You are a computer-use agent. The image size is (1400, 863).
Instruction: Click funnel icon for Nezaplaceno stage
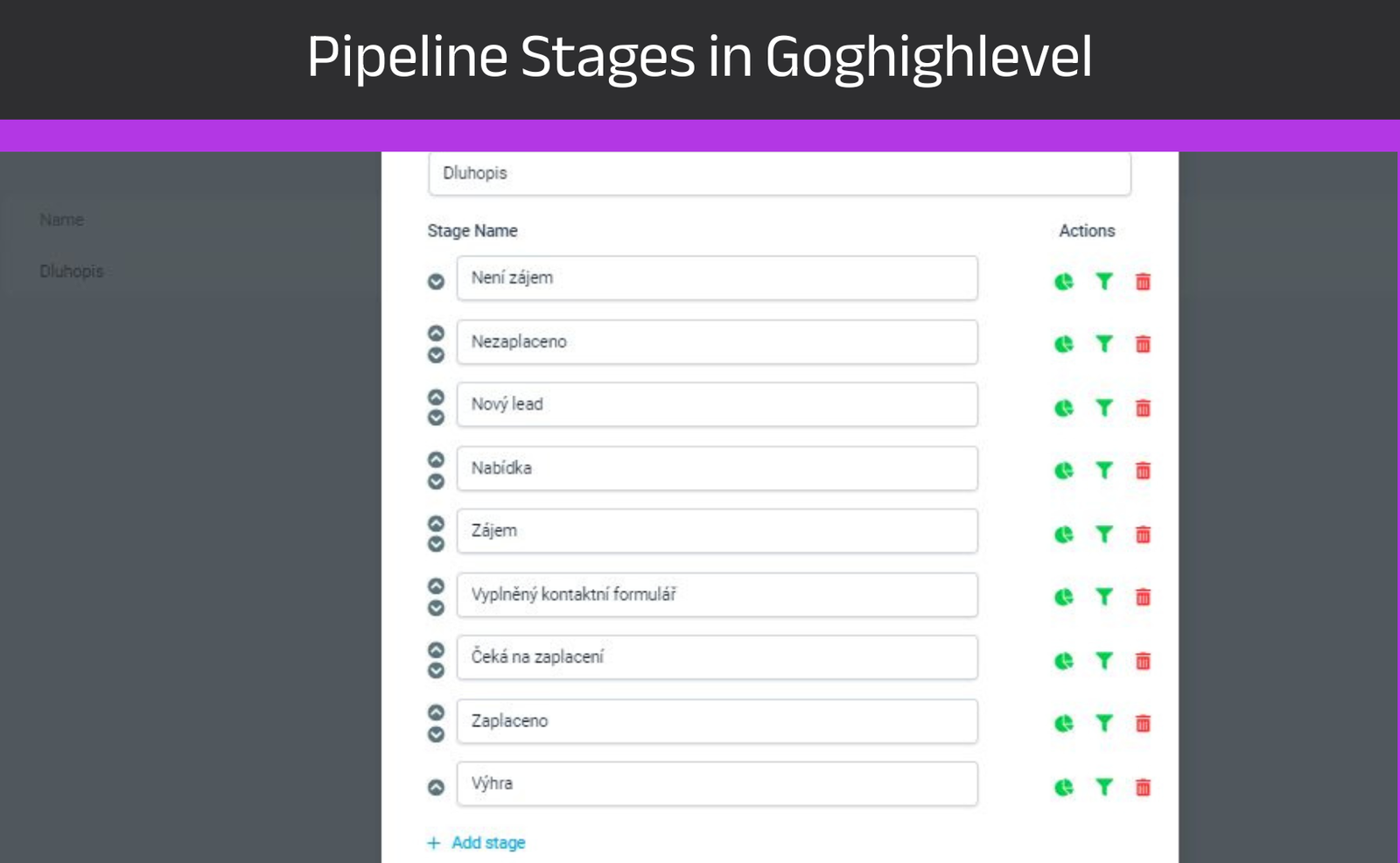tap(1104, 344)
